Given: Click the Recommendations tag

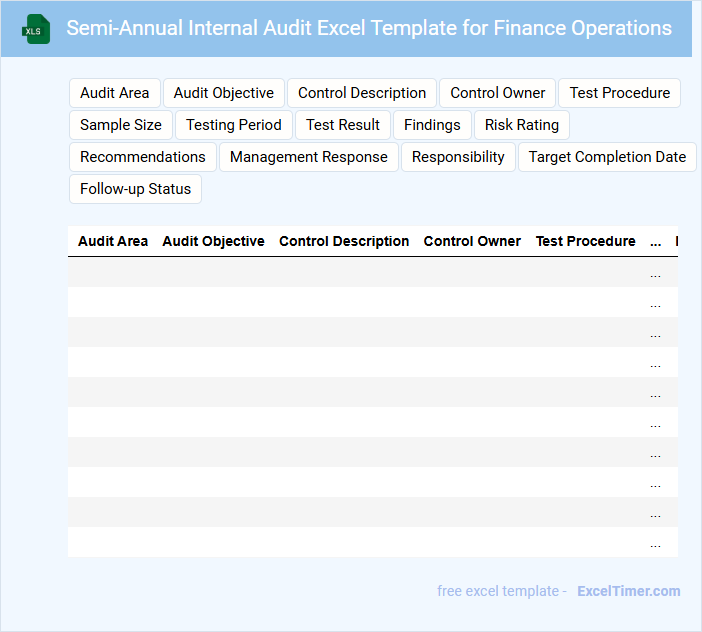Looking at the screenshot, I should (x=143, y=157).
